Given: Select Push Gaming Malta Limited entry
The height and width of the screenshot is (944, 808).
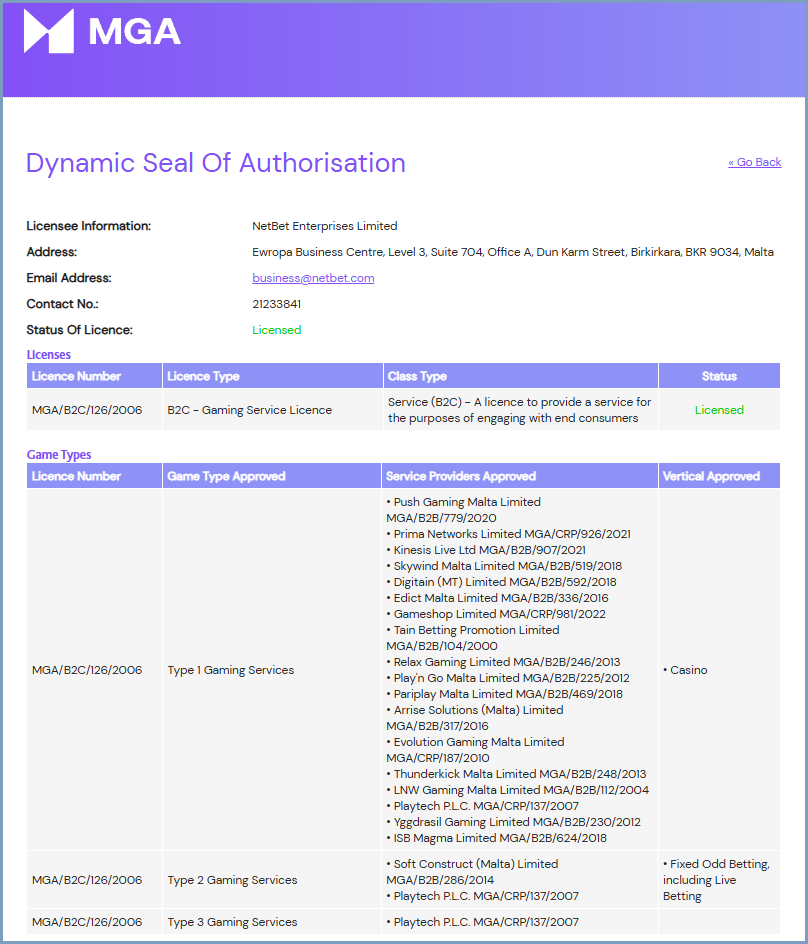Looking at the screenshot, I should (464, 509).
